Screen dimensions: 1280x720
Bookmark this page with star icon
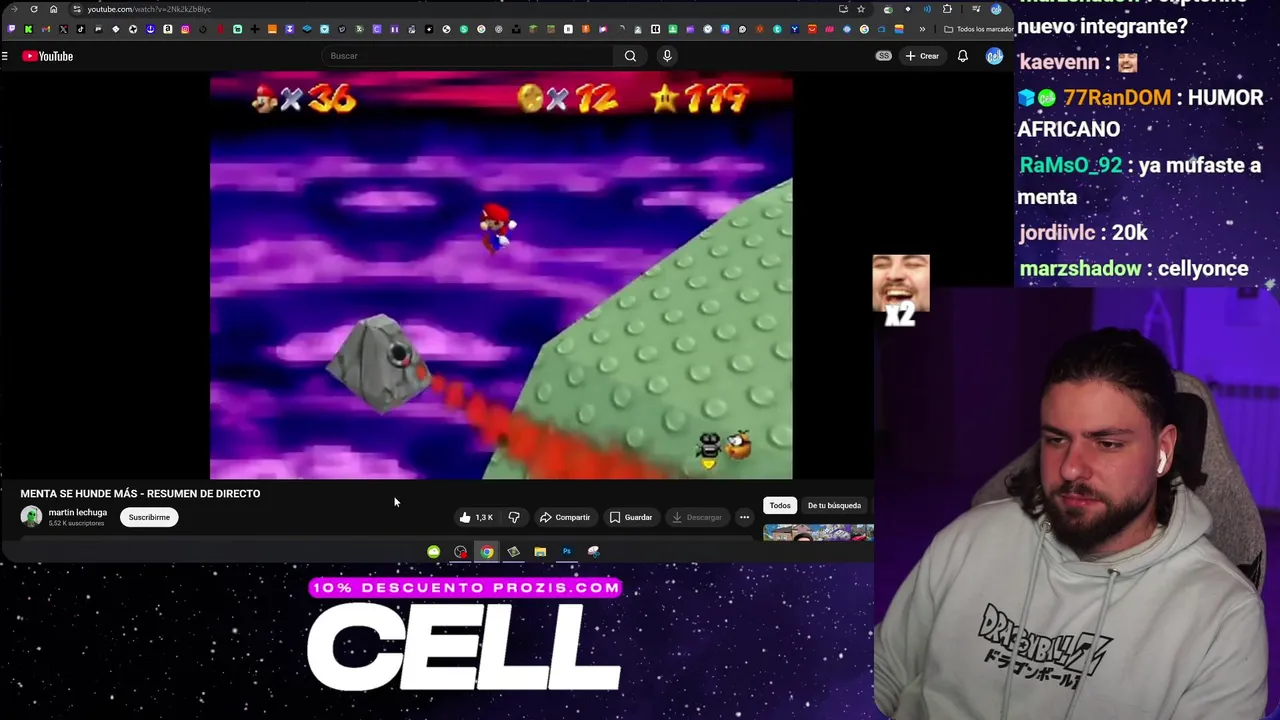click(x=861, y=9)
